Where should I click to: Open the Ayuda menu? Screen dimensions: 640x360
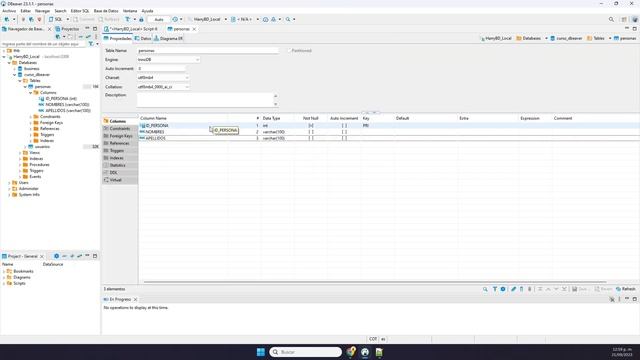147,11
